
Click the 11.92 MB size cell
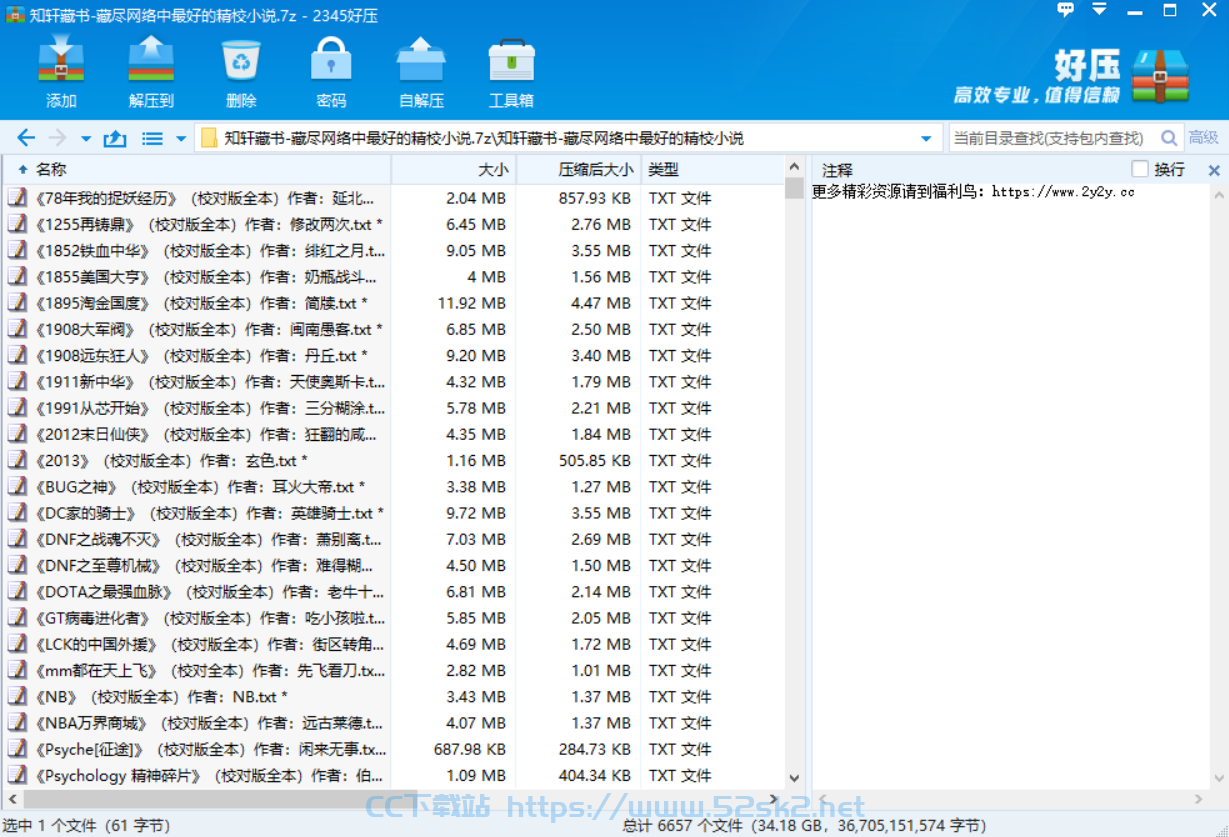[471, 303]
